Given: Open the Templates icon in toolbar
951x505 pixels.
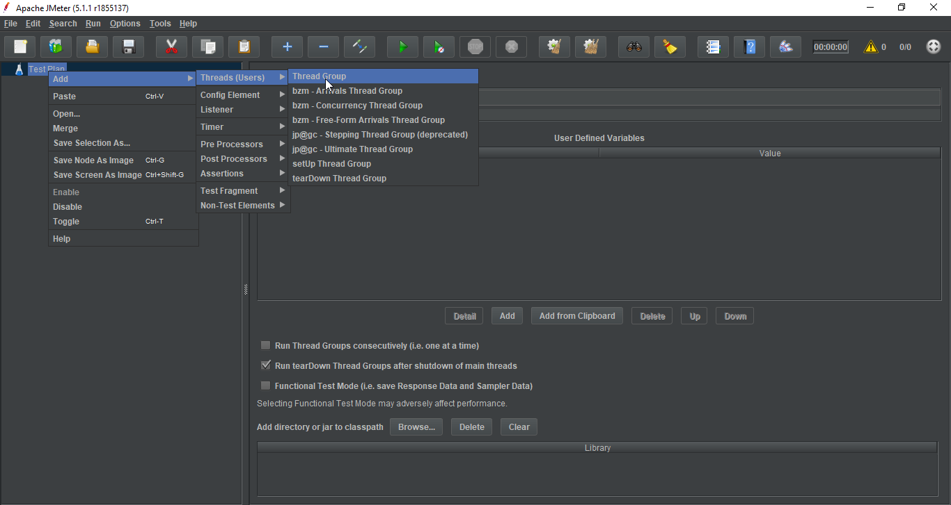Looking at the screenshot, I should [x=56, y=47].
